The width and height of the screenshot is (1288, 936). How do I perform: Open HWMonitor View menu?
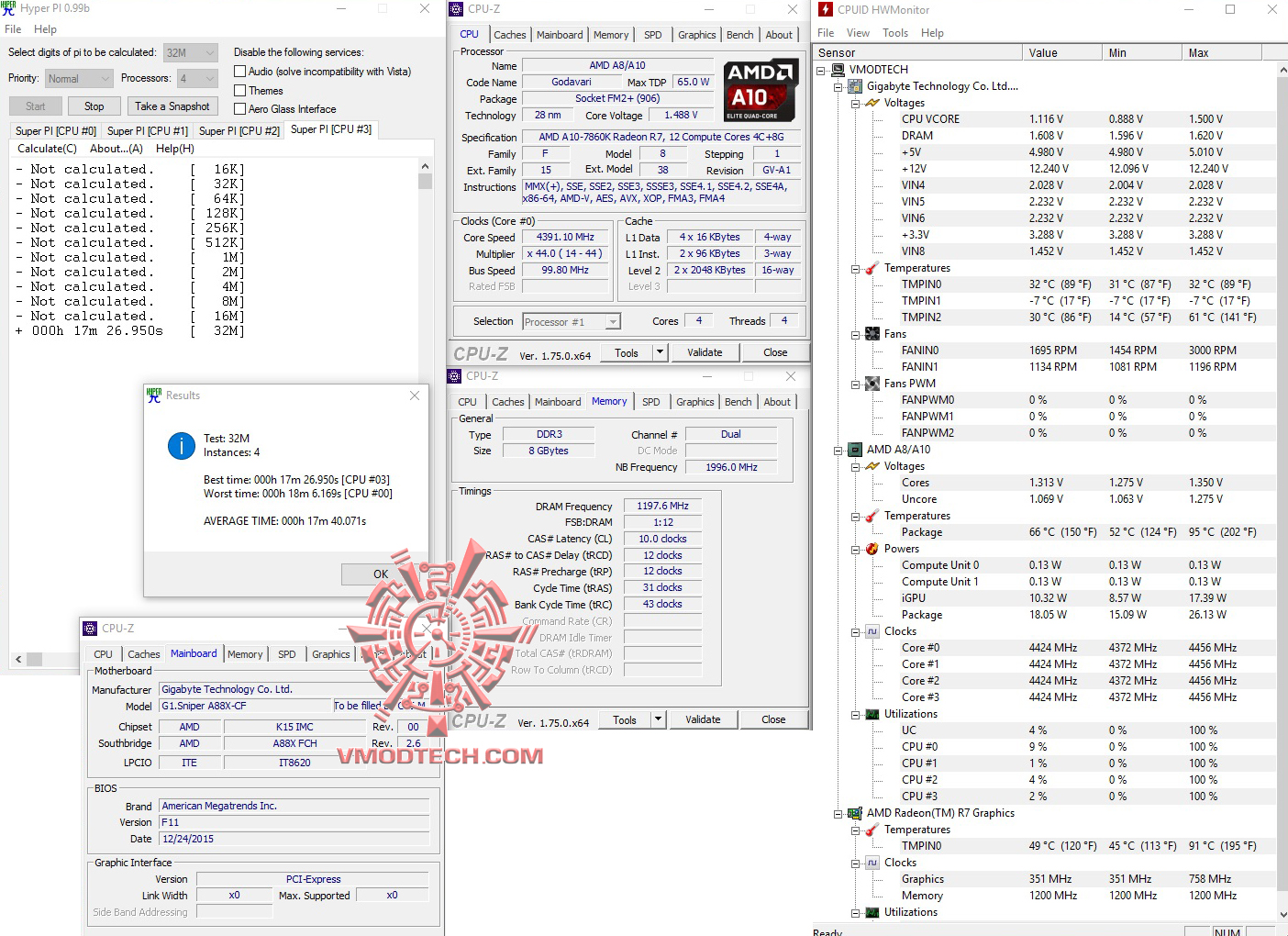coord(858,33)
